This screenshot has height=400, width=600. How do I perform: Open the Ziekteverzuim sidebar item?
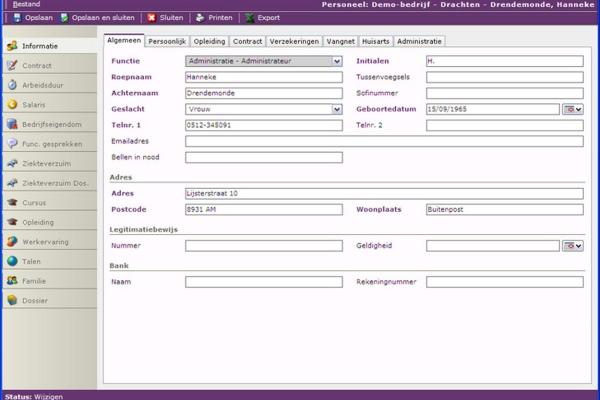point(50,162)
